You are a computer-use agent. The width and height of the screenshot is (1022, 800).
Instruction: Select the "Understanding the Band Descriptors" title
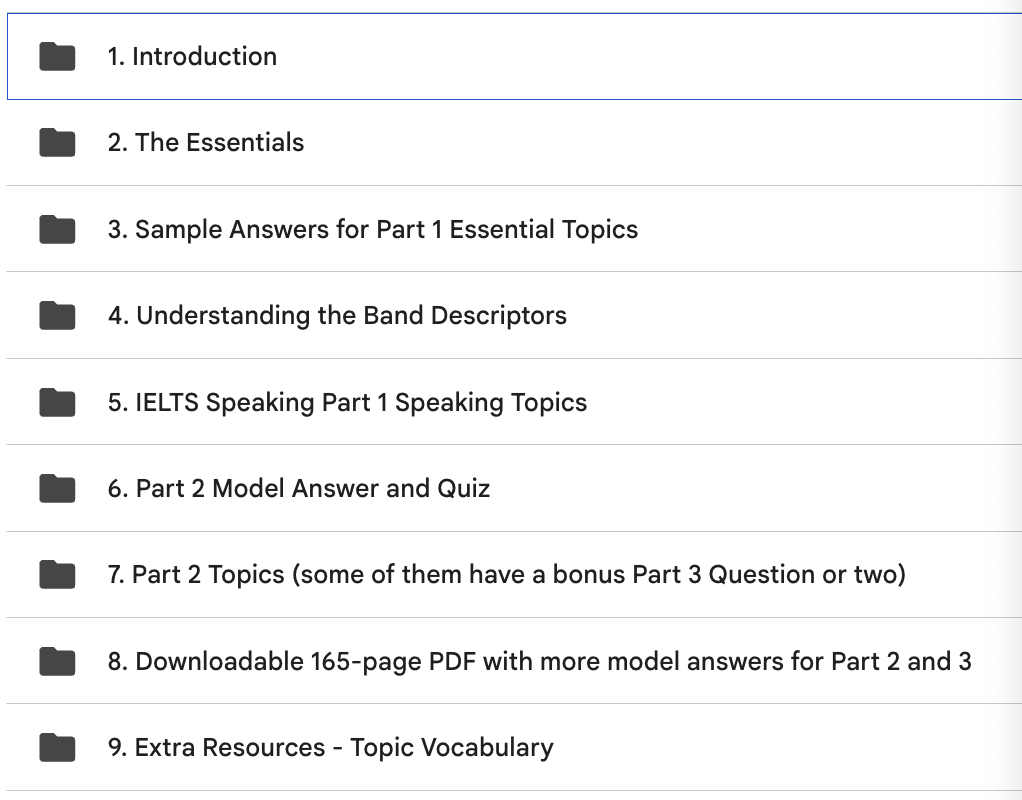(337, 316)
